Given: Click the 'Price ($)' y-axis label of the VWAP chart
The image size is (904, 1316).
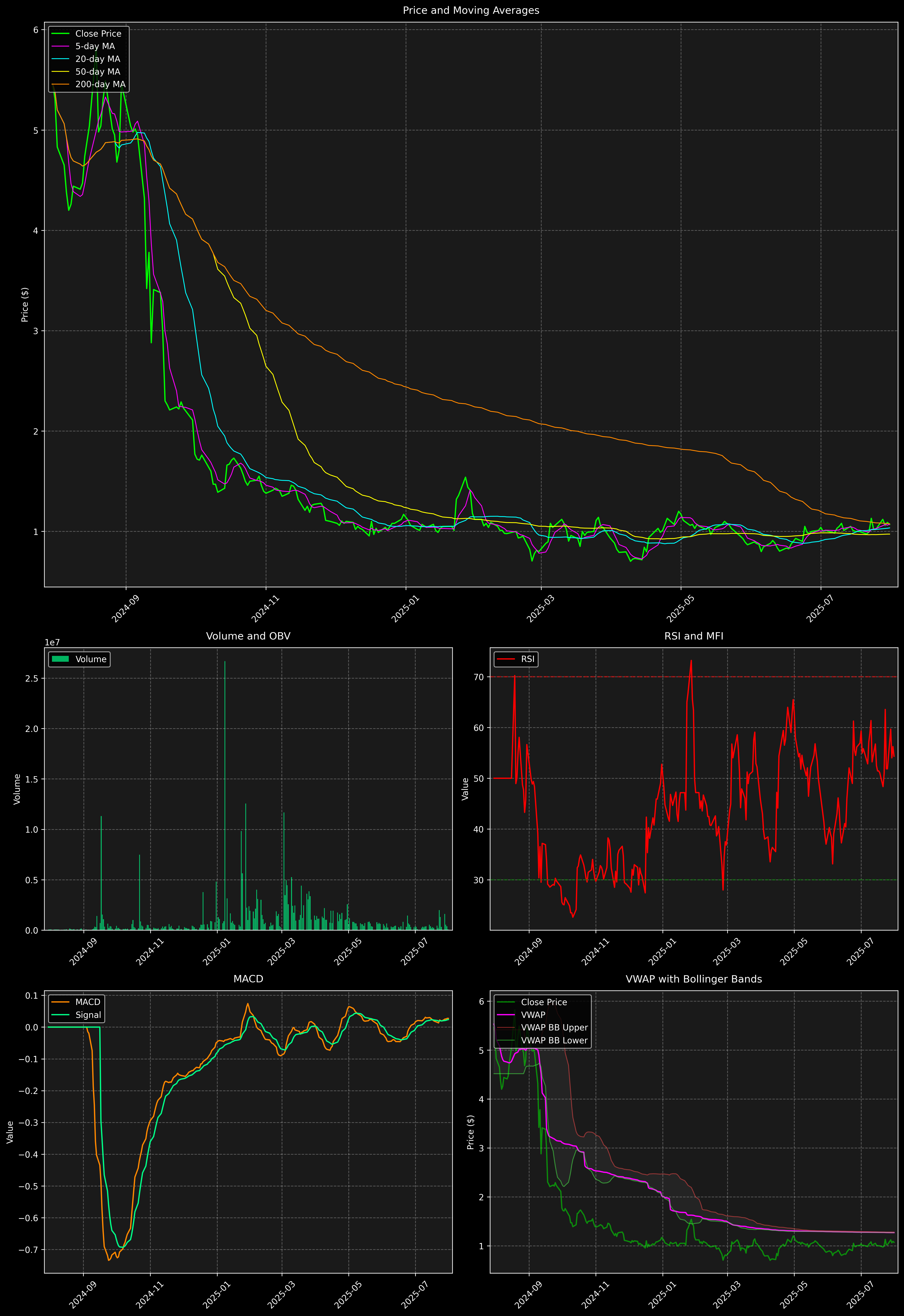Looking at the screenshot, I should click(470, 1132).
